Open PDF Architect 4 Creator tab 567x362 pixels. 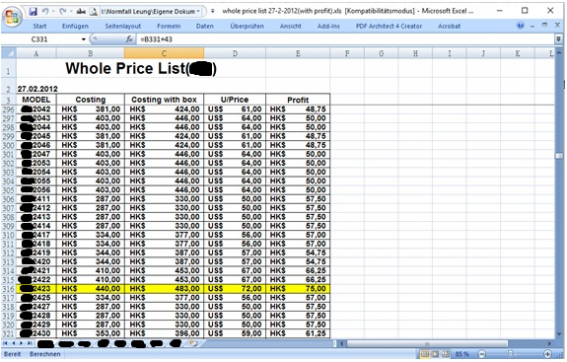coord(389,26)
